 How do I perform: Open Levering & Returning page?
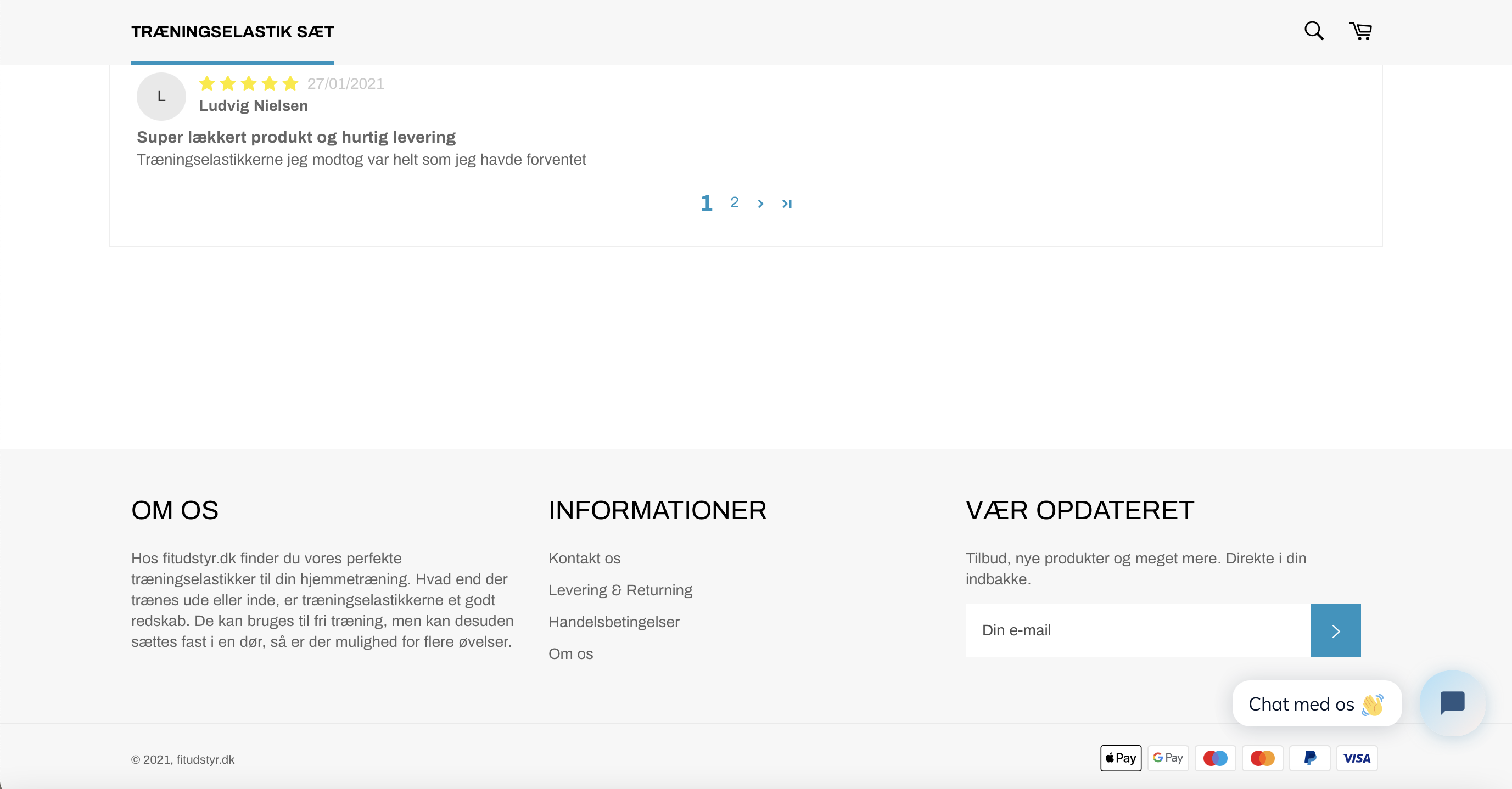pyautogui.click(x=620, y=590)
